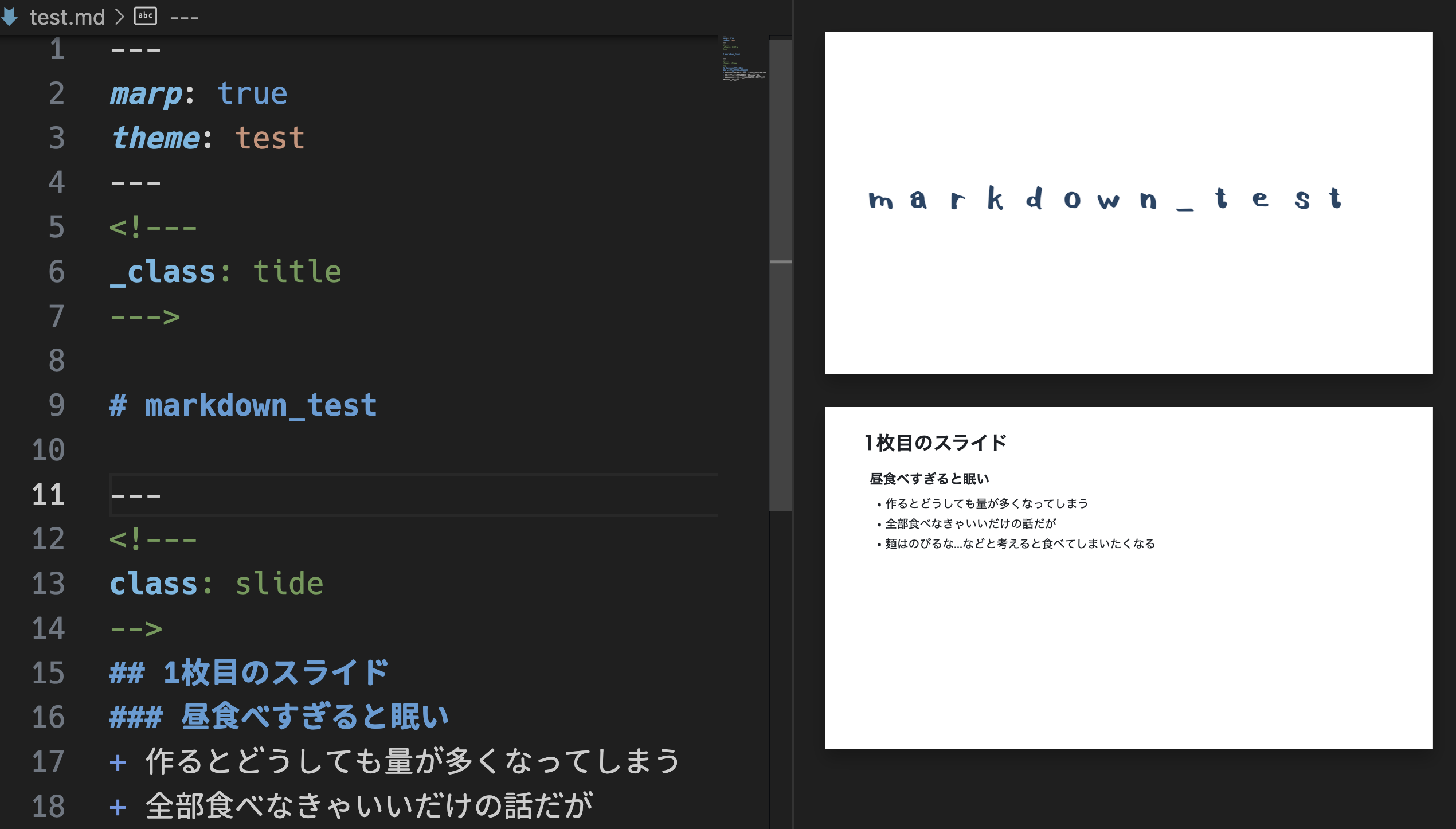Click the overview ruler marker in scrollbar
1456x829 pixels.
[780, 261]
